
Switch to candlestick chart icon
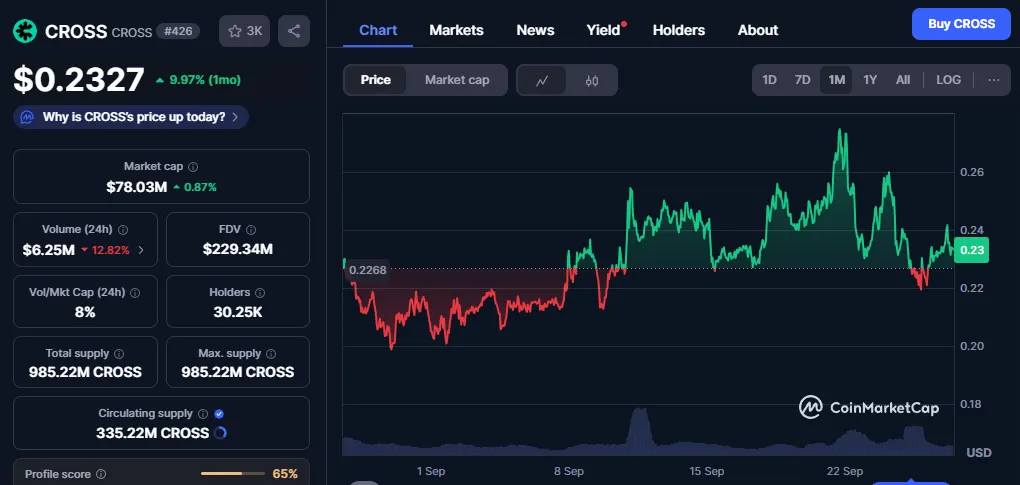592,80
